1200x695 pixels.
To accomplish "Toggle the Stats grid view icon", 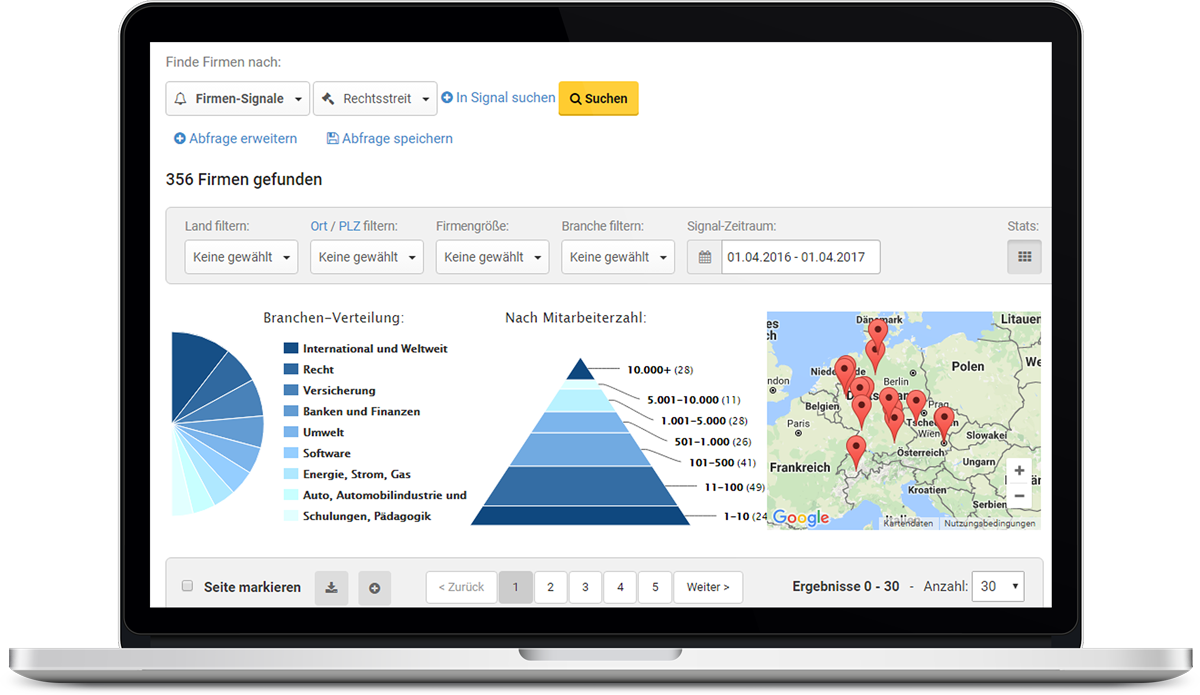I will (1023, 257).
